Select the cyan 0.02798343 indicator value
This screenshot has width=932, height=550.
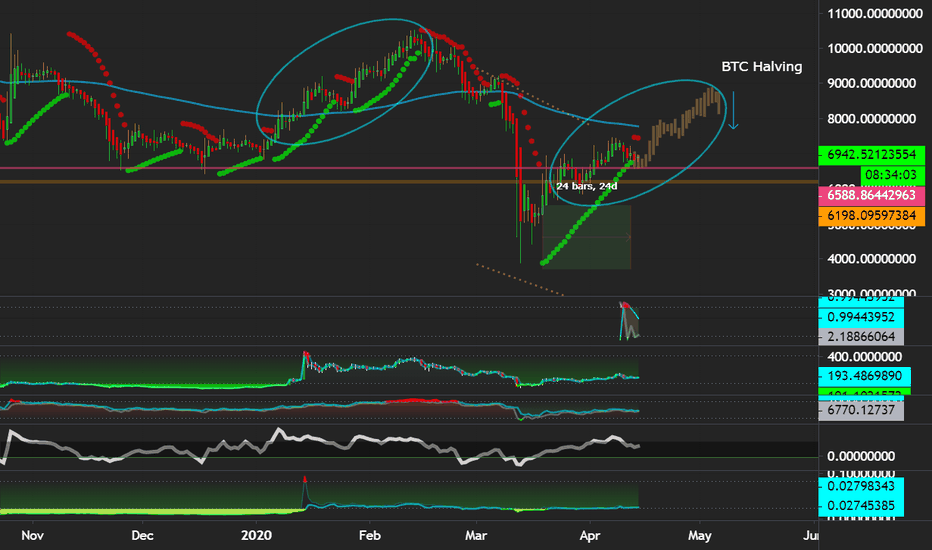[x=861, y=486]
